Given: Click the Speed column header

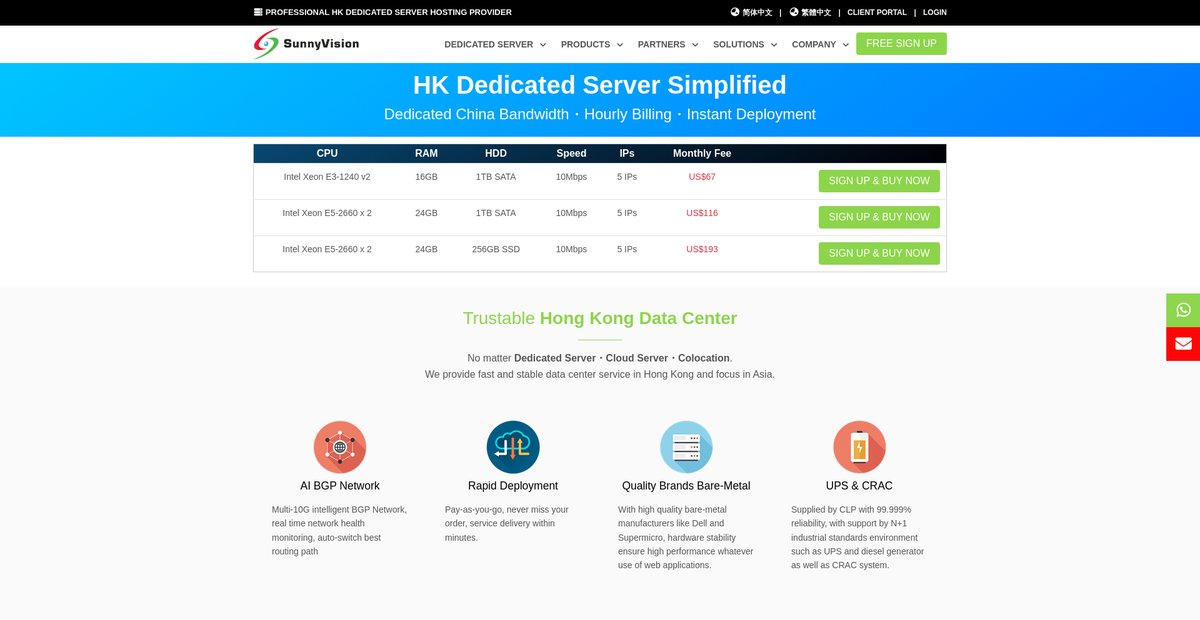Looking at the screenshot, I should coord(571,153).
